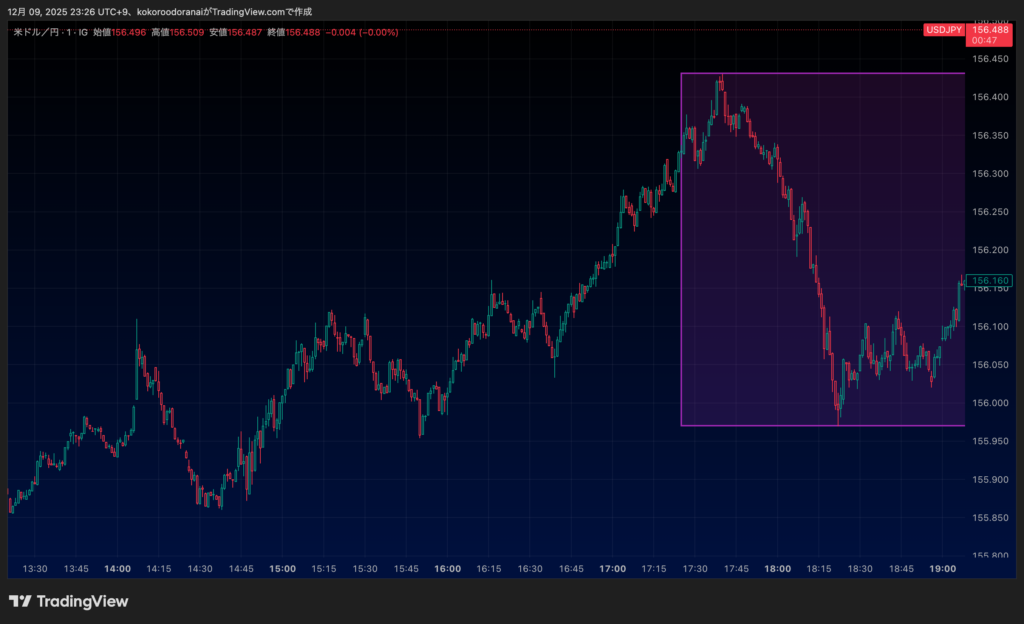1024x624 pixels.
Task: Click the 156.000 price scale label
Action: [990, 403]
